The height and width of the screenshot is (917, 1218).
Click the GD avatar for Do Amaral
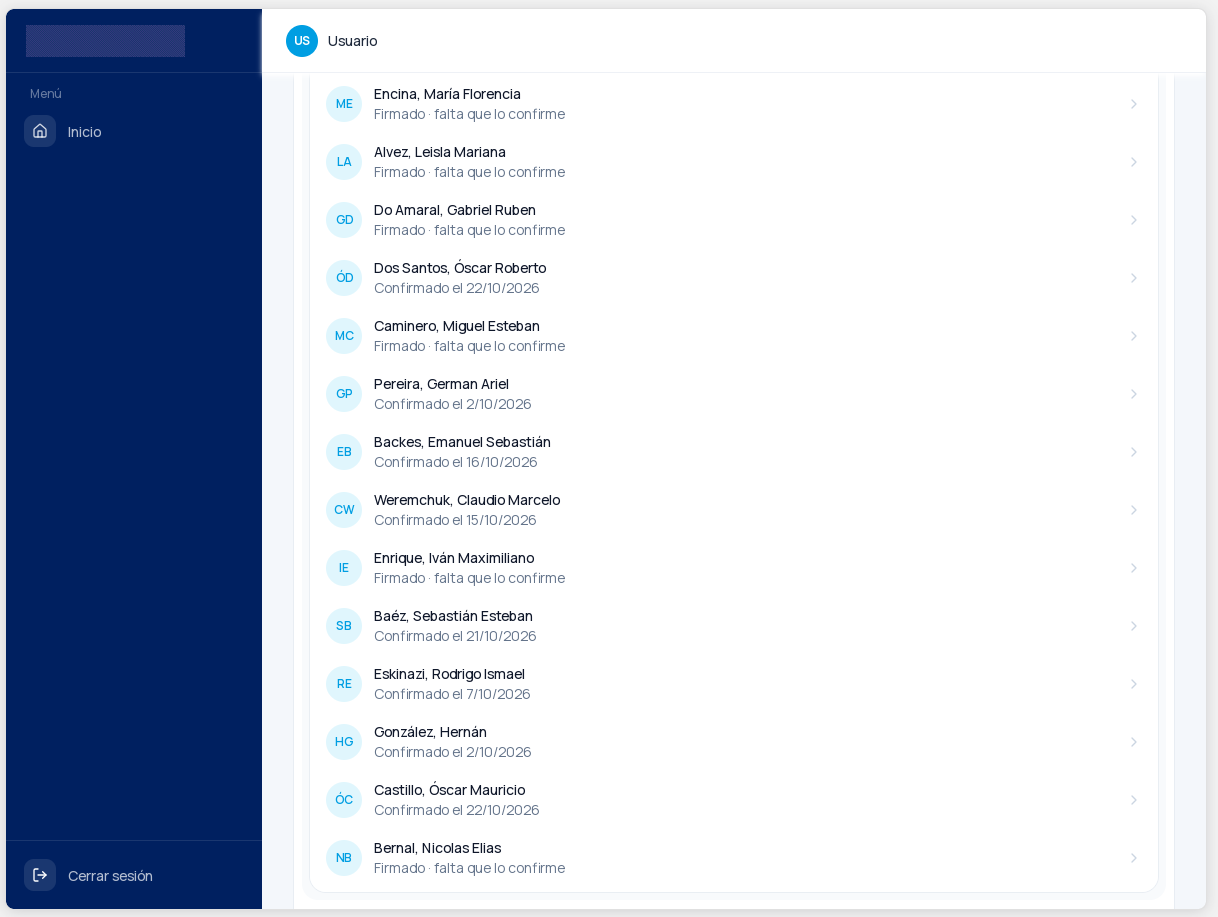[344, 220]
